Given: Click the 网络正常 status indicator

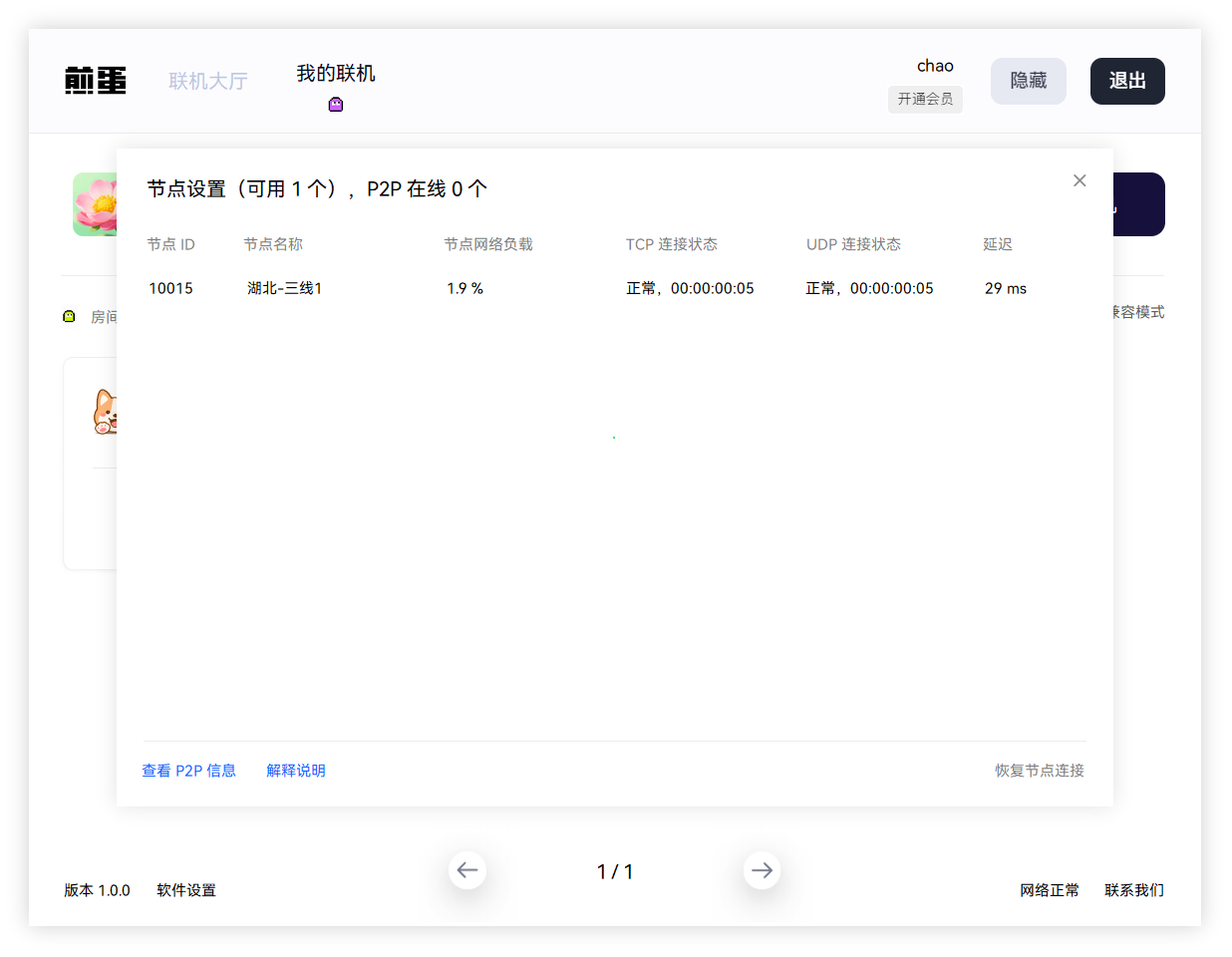Looking at the screenshot, I should (x=1051, y=890).
